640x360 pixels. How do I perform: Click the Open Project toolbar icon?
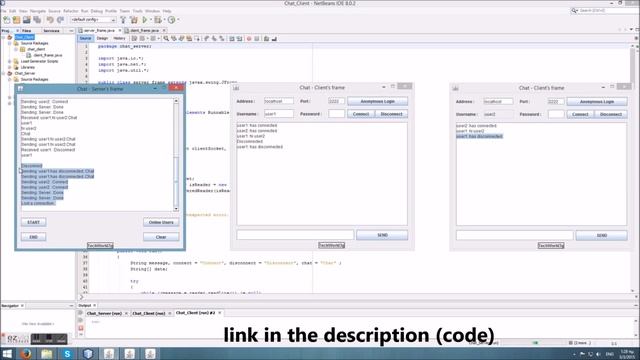(x=27, y=20)
